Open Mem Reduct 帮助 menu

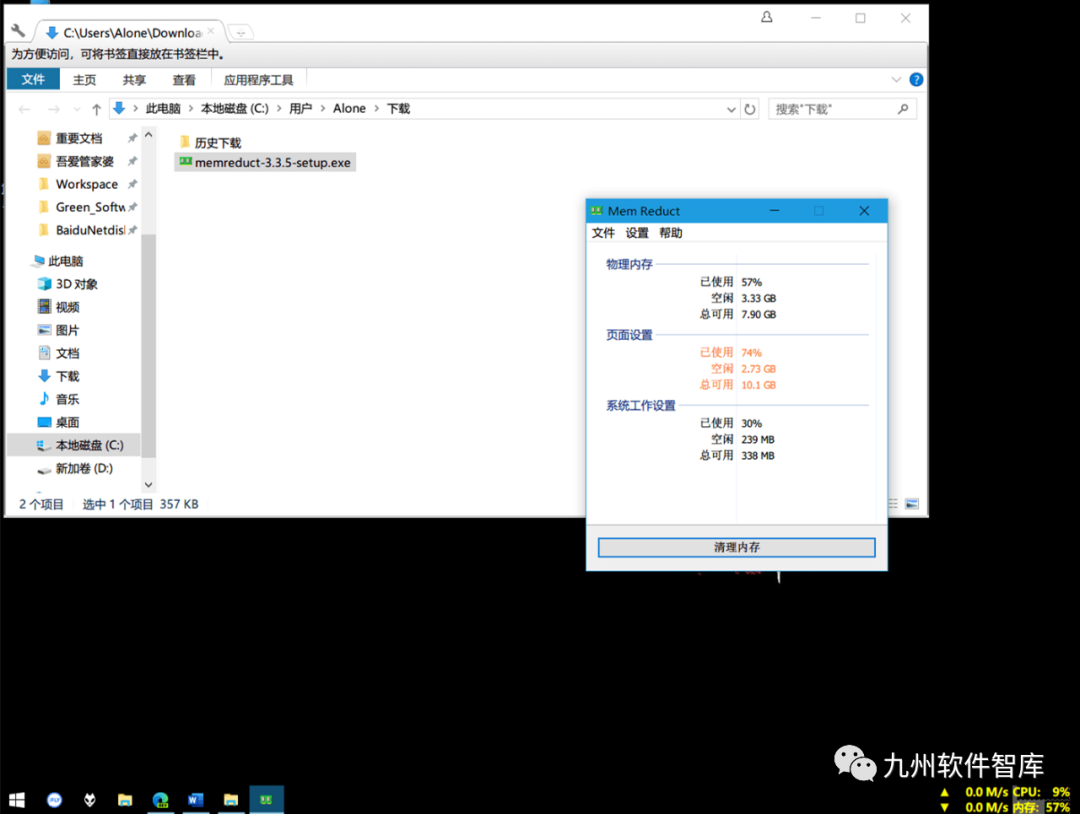[x=671, y=233]
